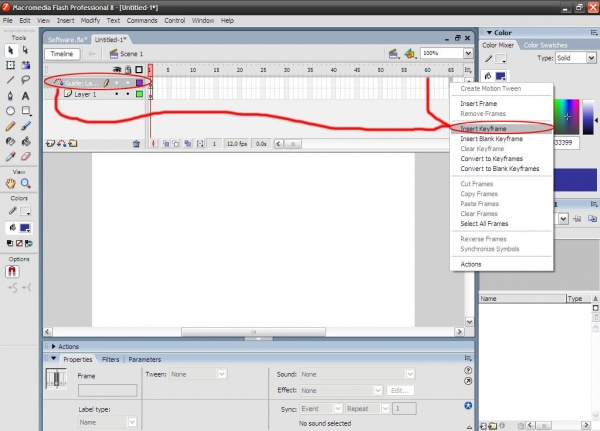Click the Insert Layer icon
Viewport: 600px width, 431px height.
click(50, 144)
